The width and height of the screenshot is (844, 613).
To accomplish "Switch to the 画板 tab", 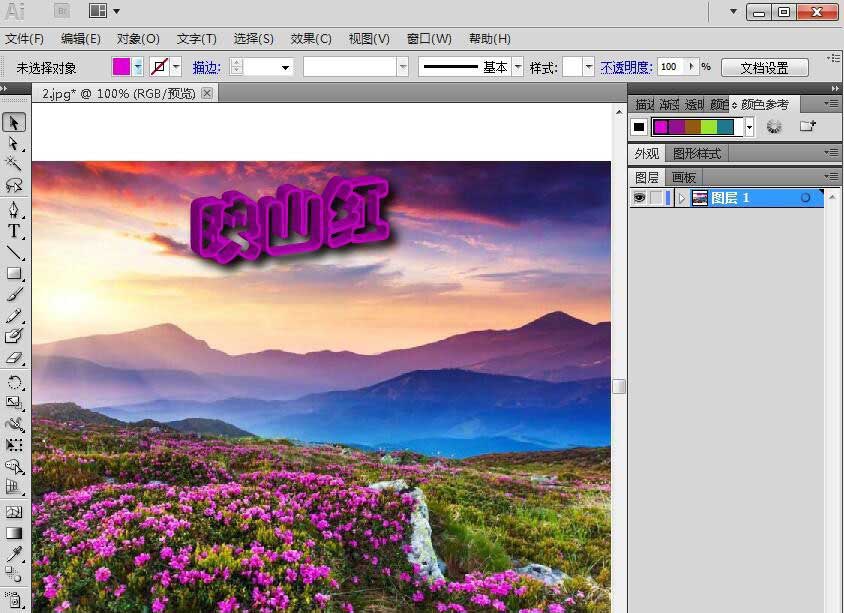I will pos(684,177).
